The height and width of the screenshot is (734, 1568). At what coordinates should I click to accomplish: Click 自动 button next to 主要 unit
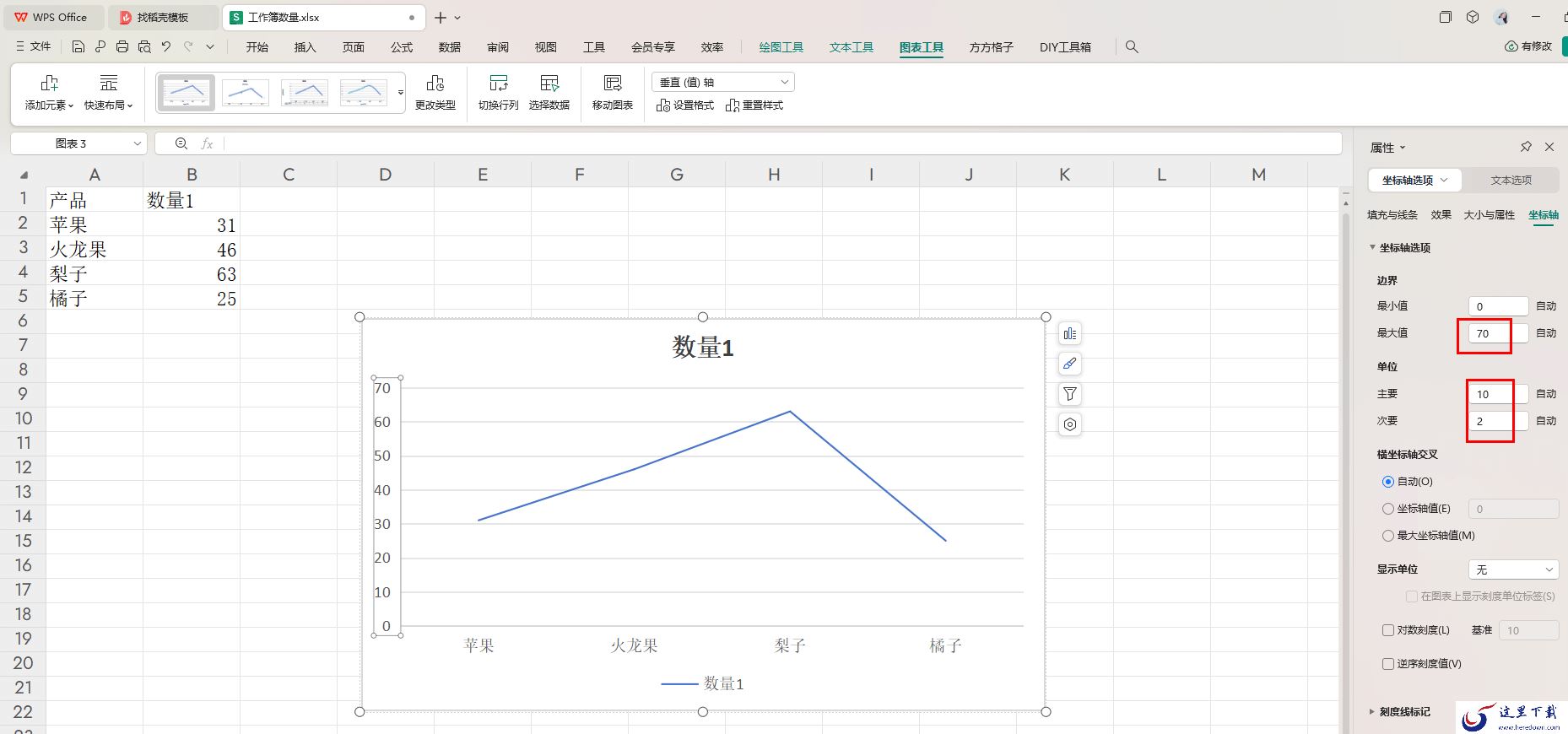click(x=1546, y=394)
